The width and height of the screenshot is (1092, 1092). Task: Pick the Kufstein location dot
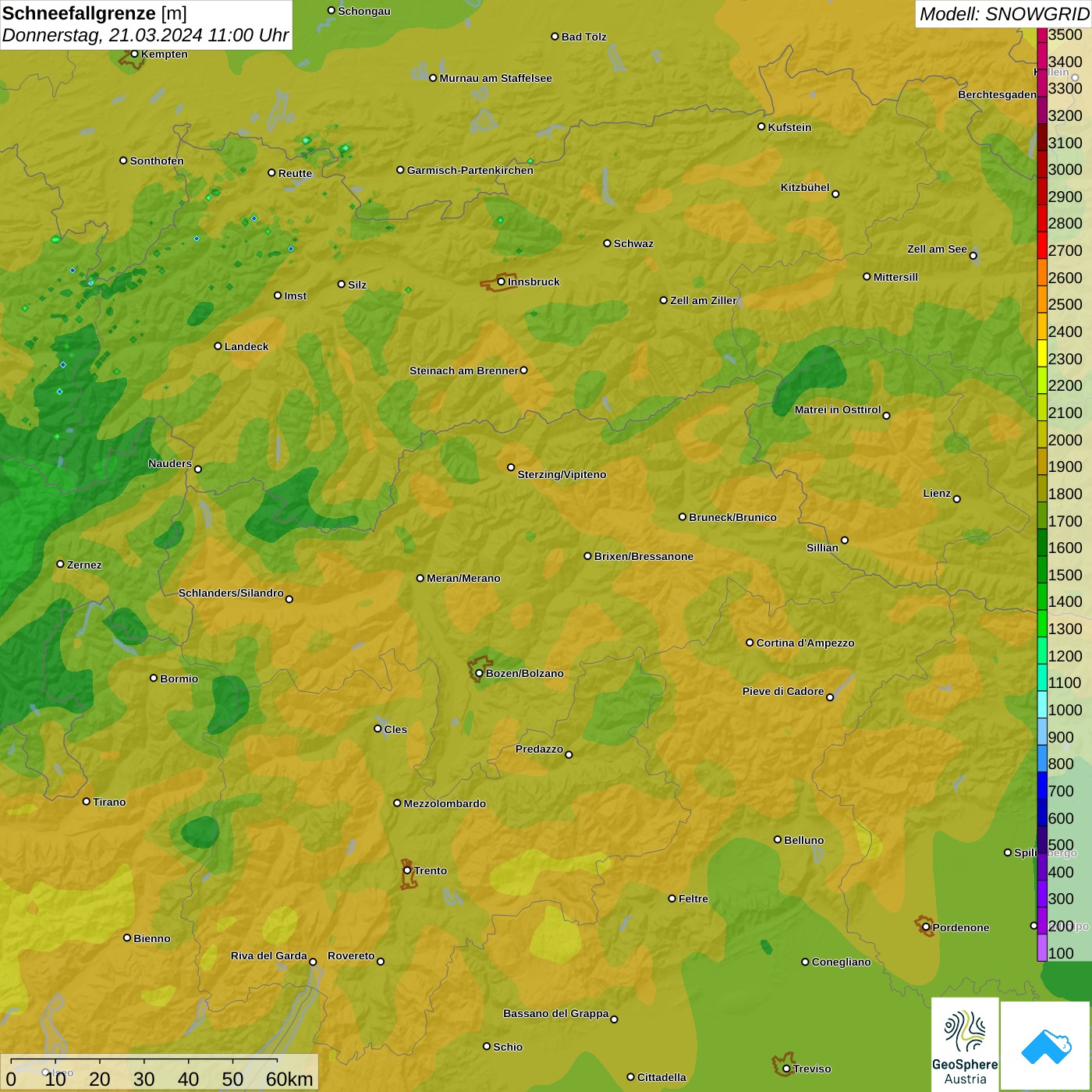[x=761, y=126]
